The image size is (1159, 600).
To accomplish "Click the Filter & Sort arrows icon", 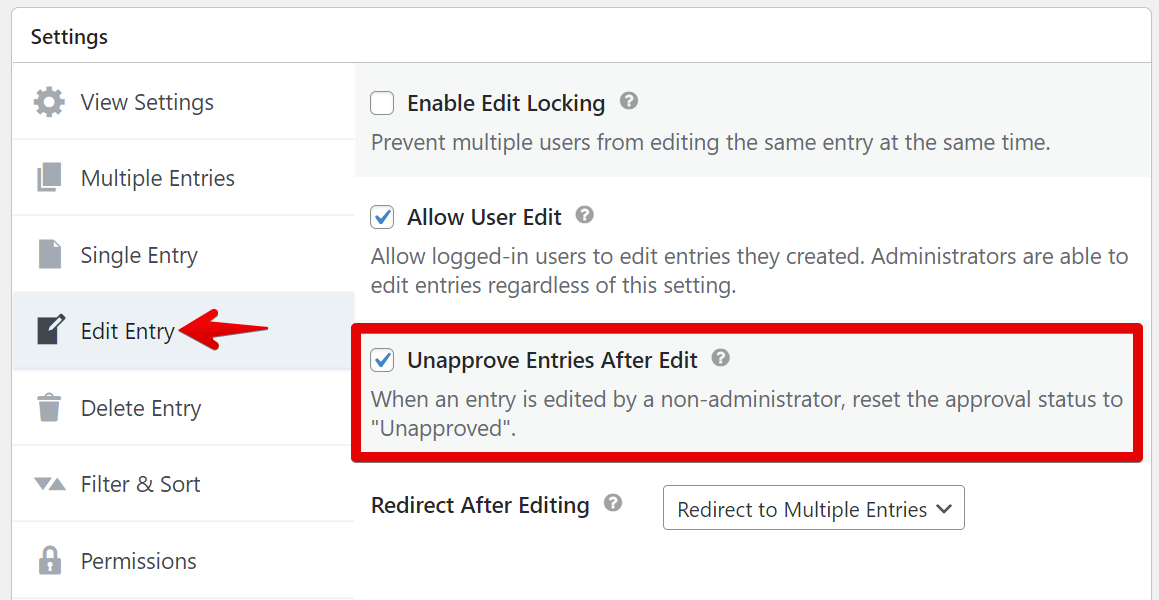I will (x=49, y=484).
